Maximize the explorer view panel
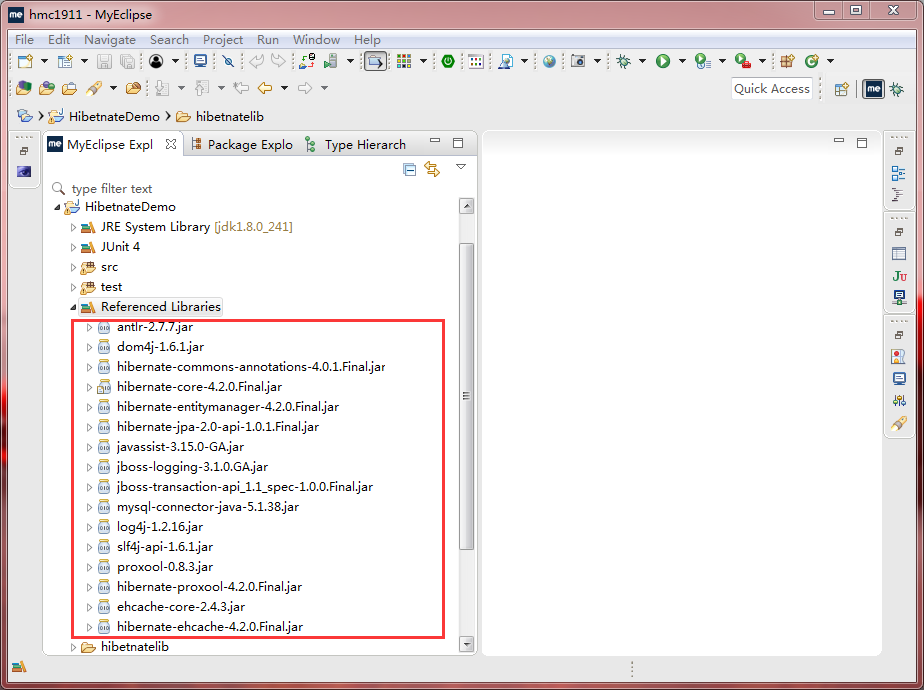This screenshot has width=924, height=690. (x=458, y=143)
